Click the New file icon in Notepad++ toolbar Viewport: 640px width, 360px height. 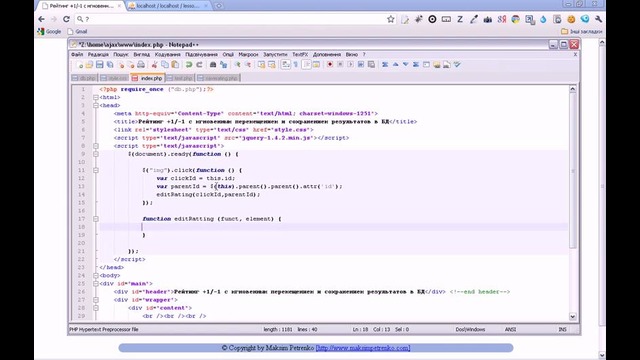pos(80,65)
